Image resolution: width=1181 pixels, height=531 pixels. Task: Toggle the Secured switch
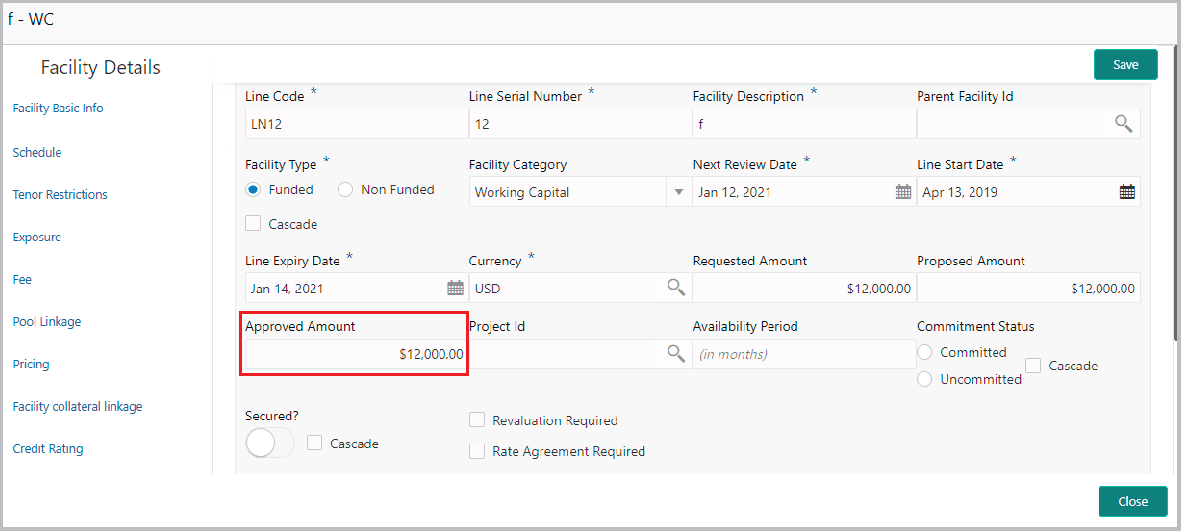tap(269, 443)
